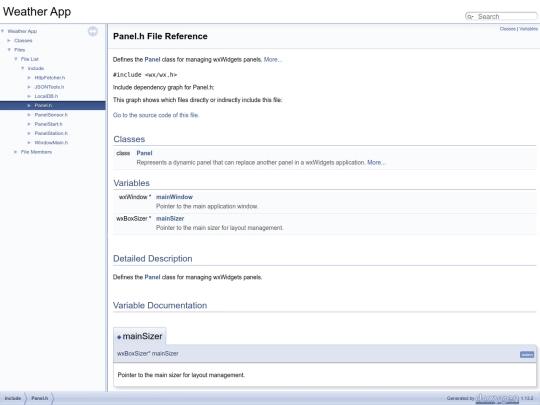Click the #include <wx/wx.h> line
This screenshot has height=405, width=540.
pyautogui.click(x=145, y=75)
